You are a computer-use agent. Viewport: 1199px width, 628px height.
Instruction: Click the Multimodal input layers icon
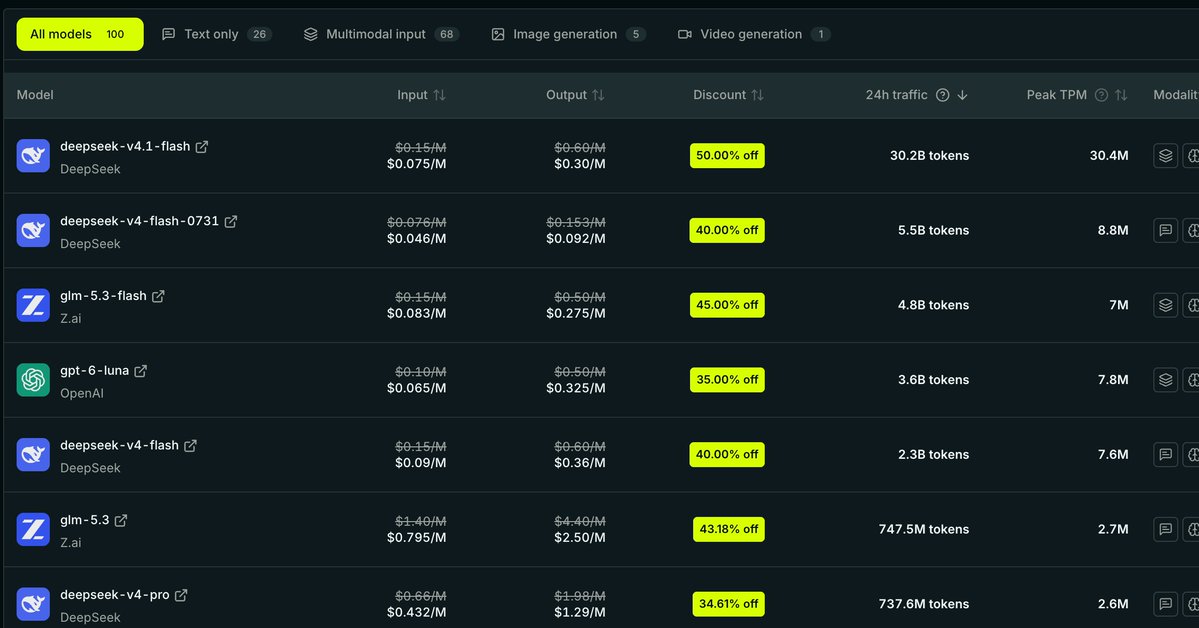(310, 34)
